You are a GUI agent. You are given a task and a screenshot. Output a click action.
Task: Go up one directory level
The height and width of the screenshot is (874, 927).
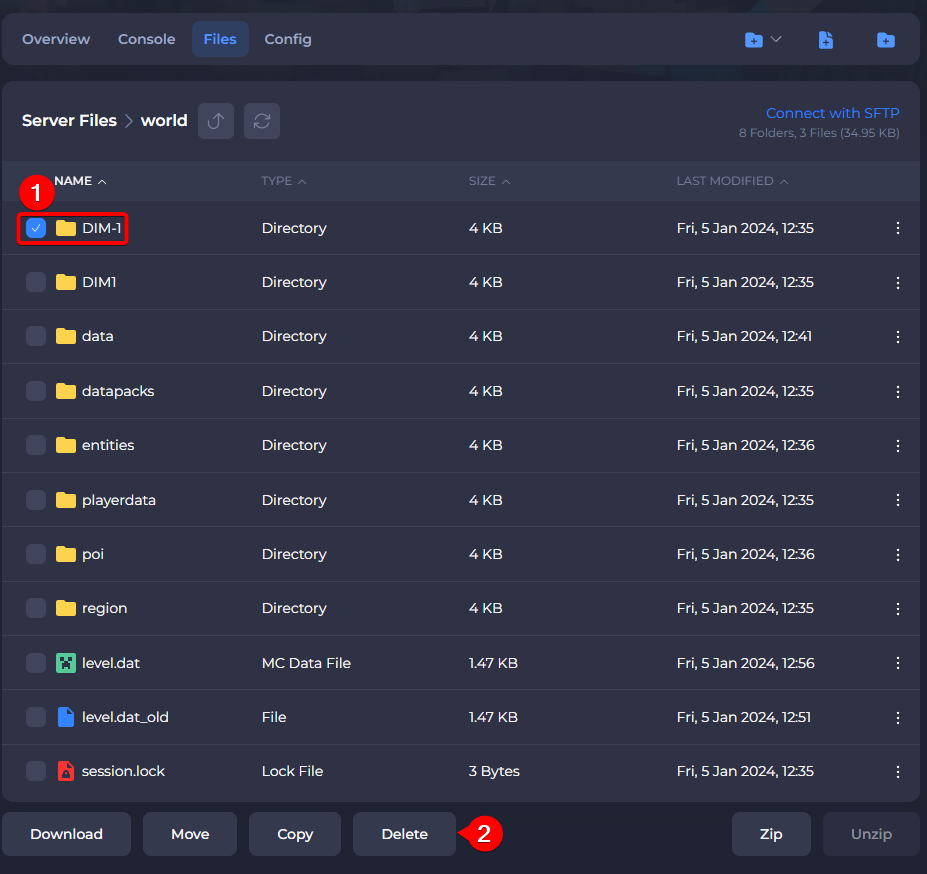click(216, 121)
